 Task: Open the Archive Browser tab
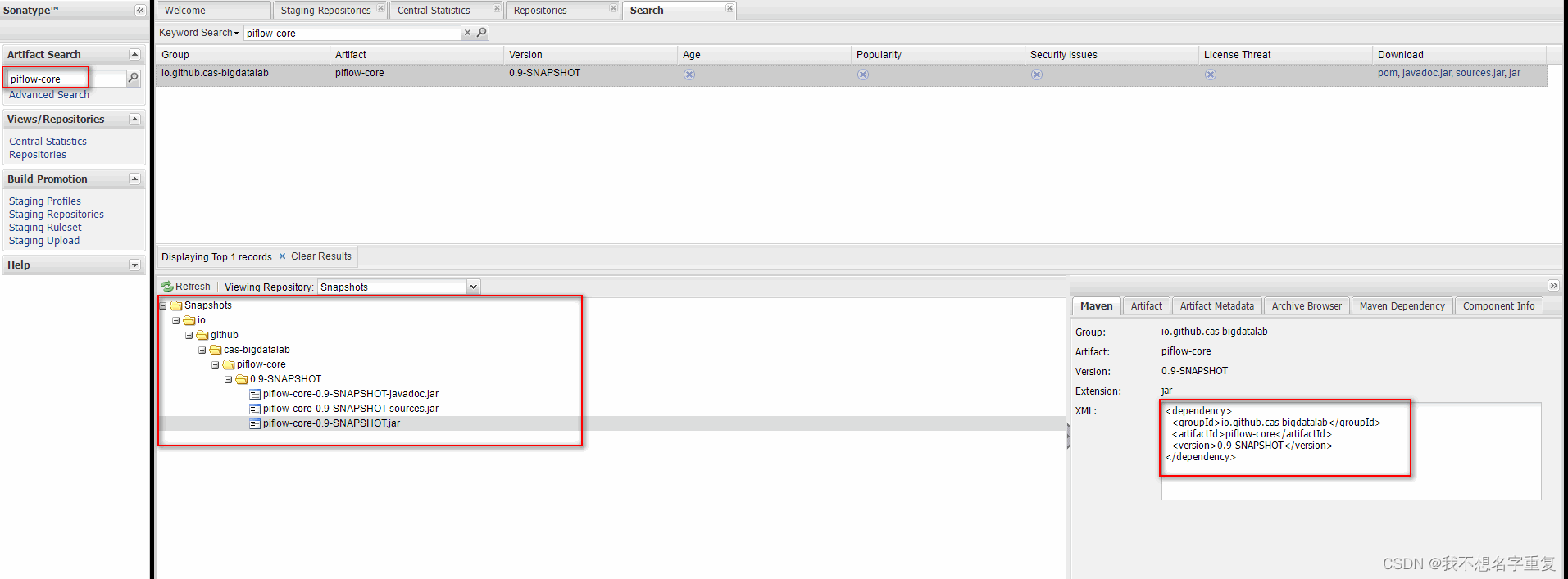[x=1307, y=306]
